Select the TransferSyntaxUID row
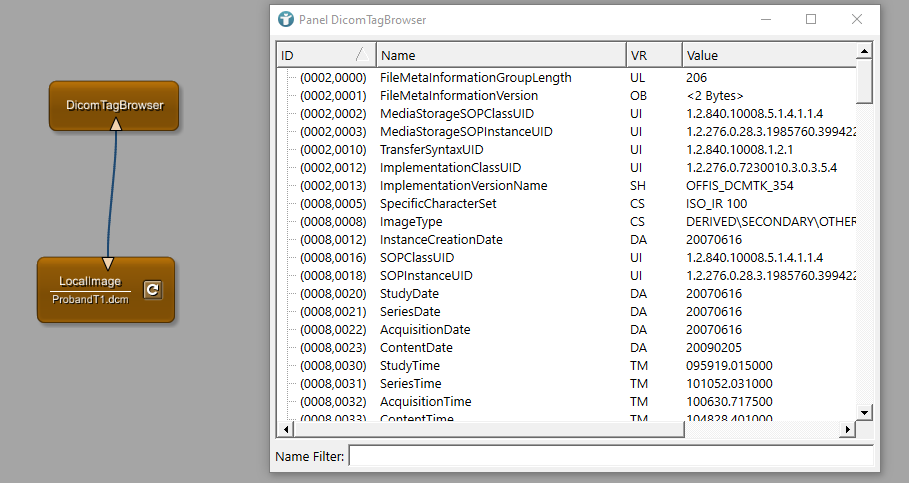This screenshot has width=909, height=483. click(431, 149)
